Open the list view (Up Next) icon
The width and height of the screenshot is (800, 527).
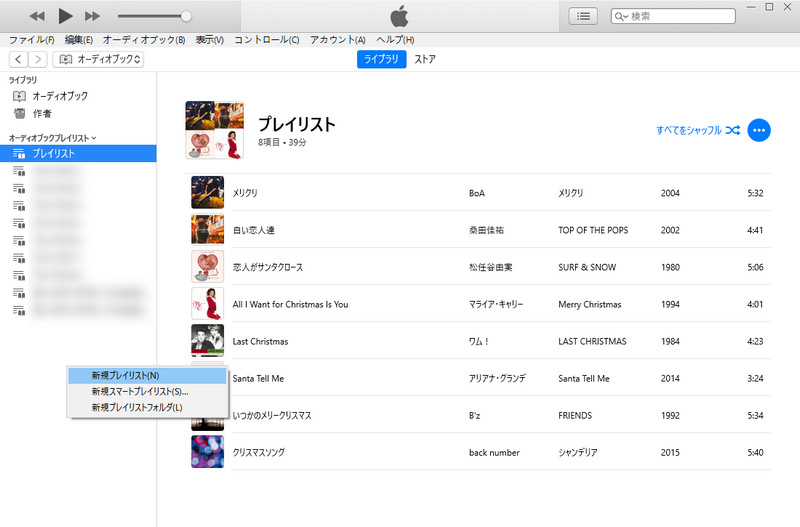pos(583,16)
